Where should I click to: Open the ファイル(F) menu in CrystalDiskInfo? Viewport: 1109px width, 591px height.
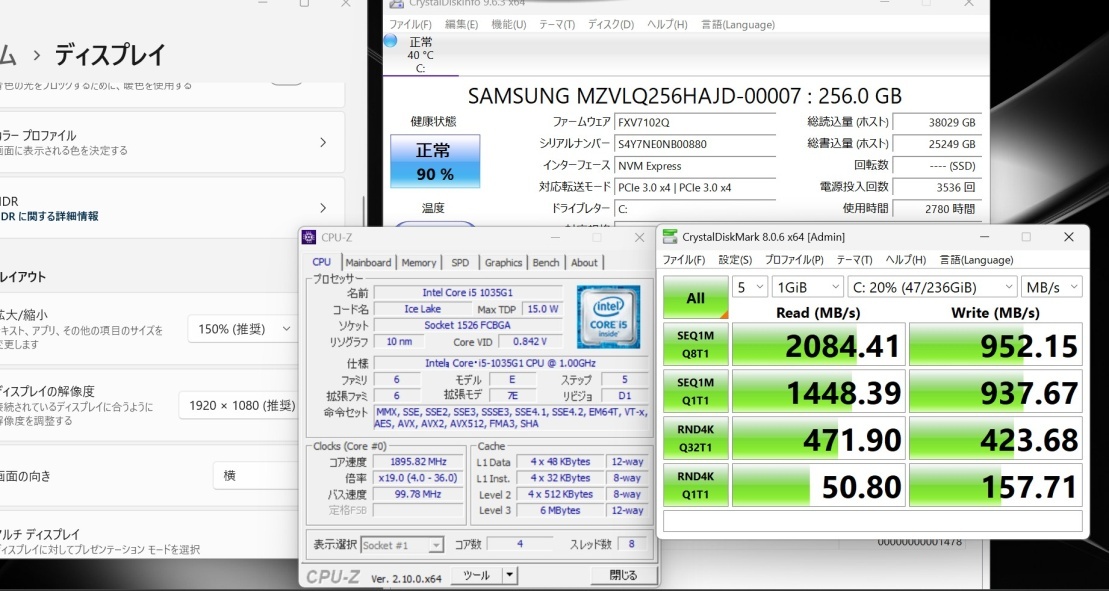[x=410, y=24]
